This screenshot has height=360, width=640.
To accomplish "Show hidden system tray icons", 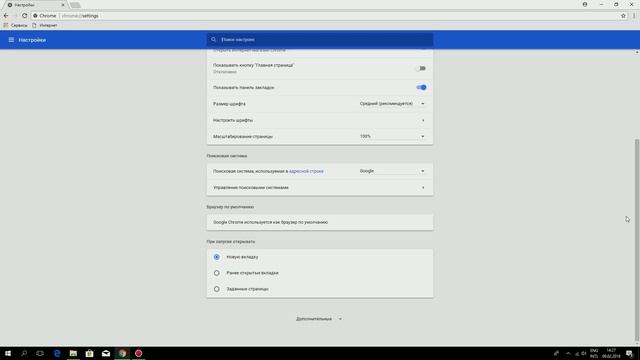I will (568, 353).
